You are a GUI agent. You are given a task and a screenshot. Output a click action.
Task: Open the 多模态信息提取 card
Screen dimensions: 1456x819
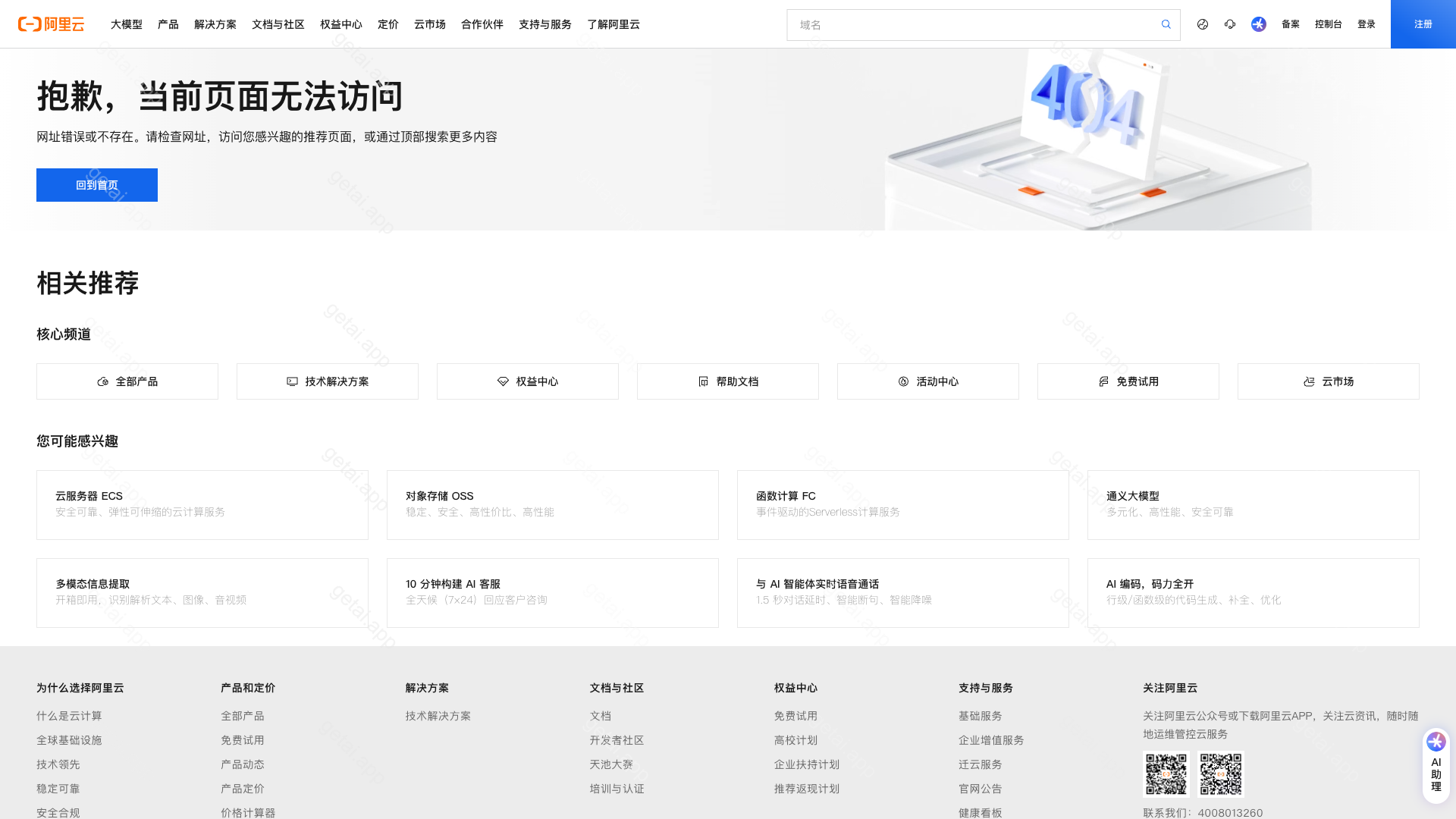[202, 593]
